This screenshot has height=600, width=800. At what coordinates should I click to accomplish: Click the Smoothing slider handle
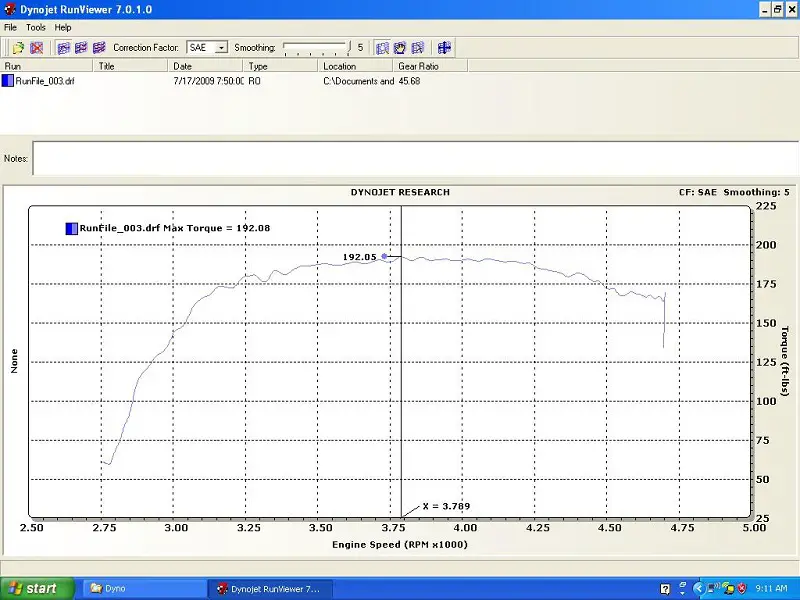click(349, 47)
